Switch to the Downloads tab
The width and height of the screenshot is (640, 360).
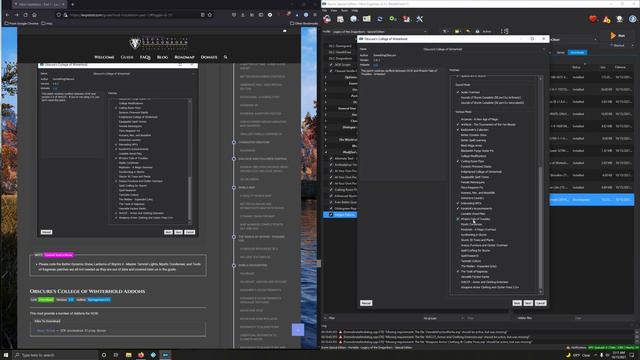coord(577,52)
